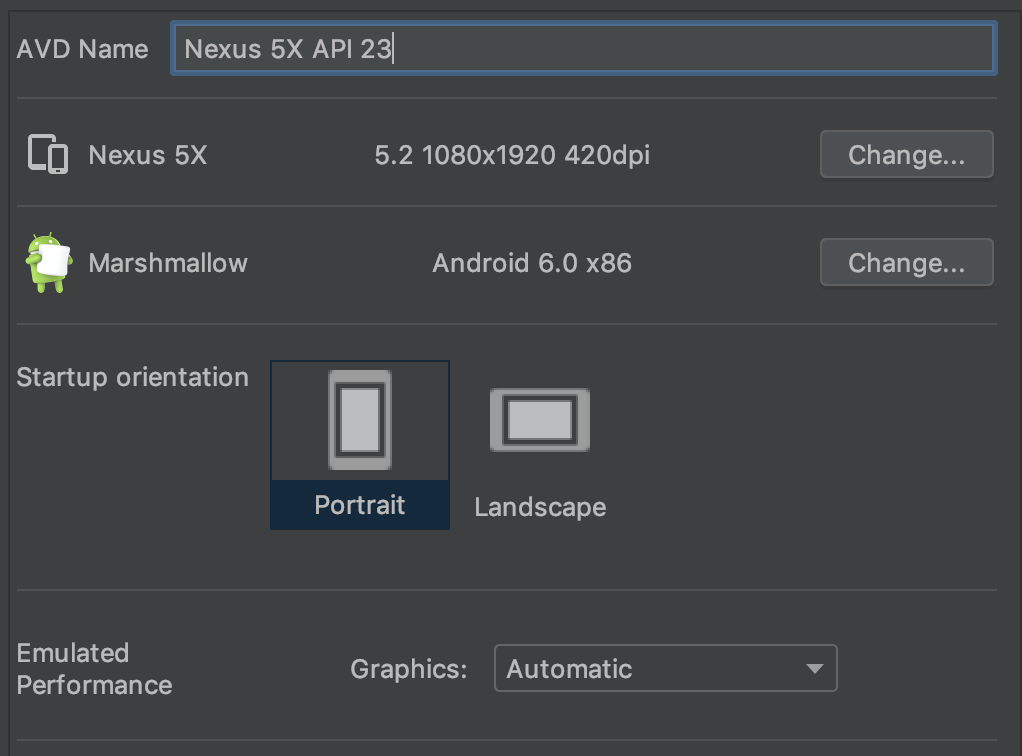Click the Nexus 5X device name
Screen dimensions: 1022x756
(148, 155)
